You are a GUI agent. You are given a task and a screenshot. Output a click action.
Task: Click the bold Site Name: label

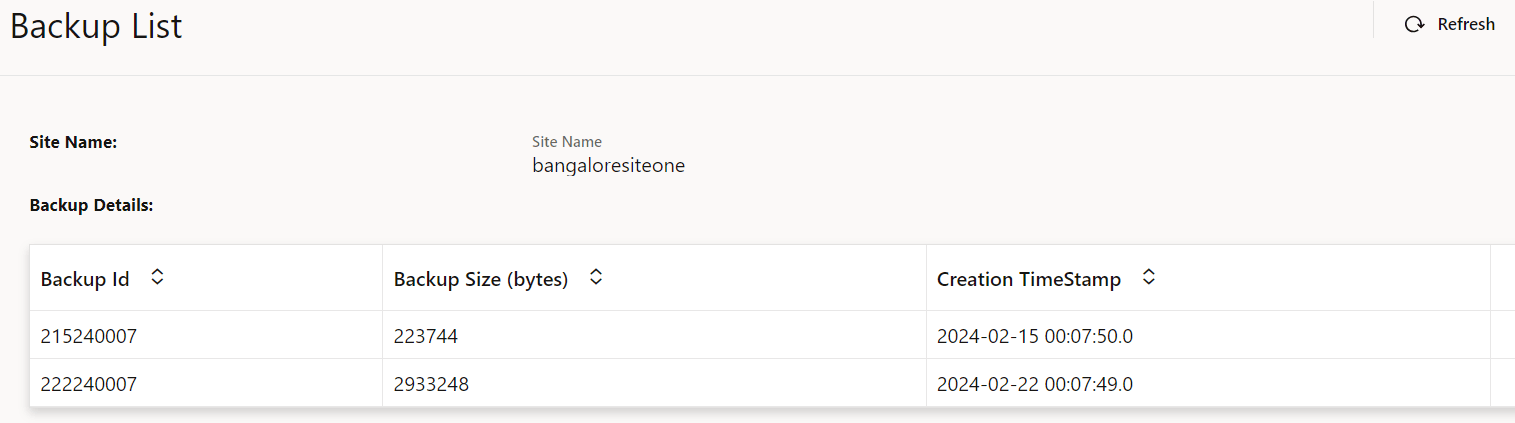(74, 142)
